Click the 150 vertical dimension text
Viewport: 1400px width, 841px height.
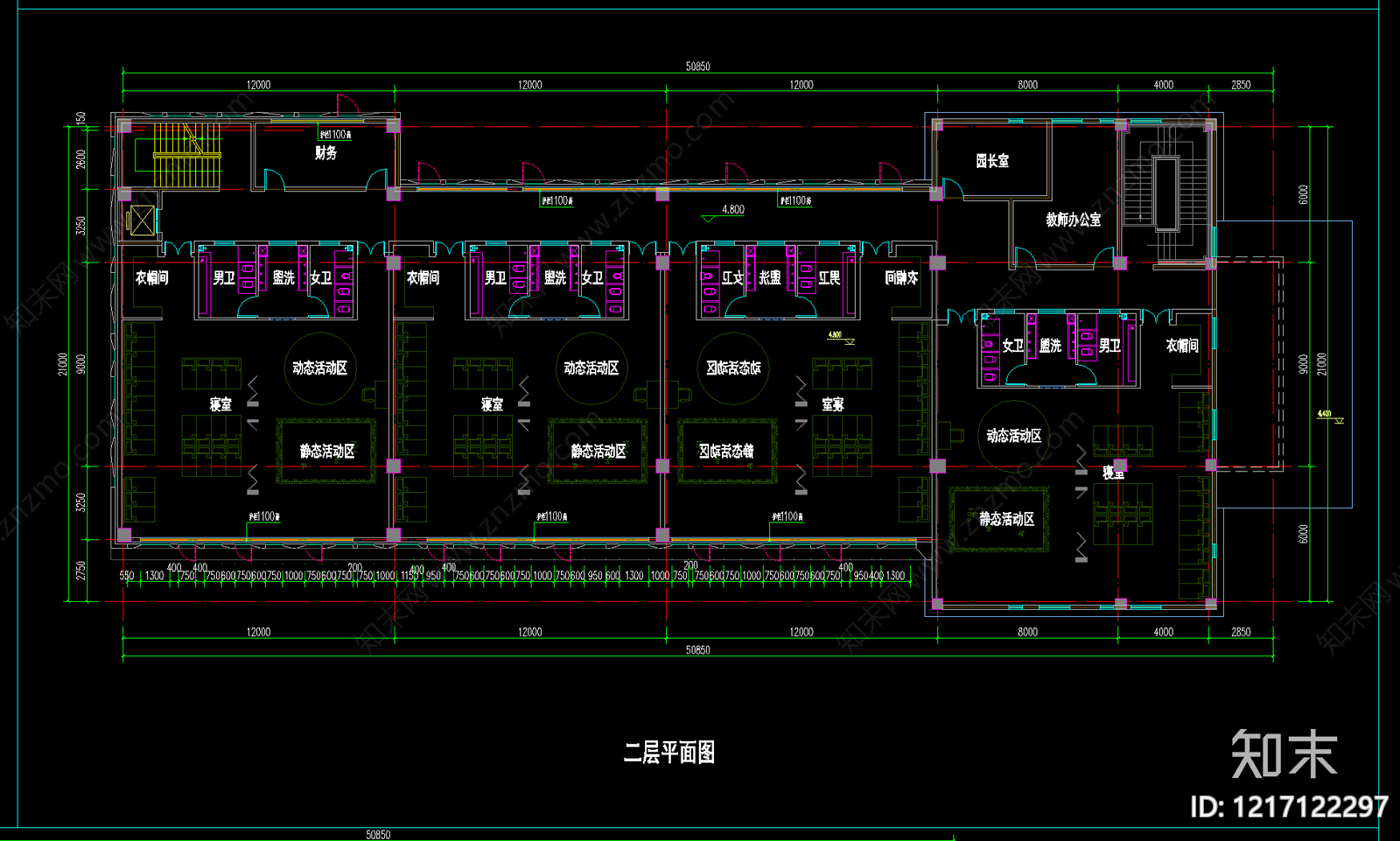pos(81,118)
